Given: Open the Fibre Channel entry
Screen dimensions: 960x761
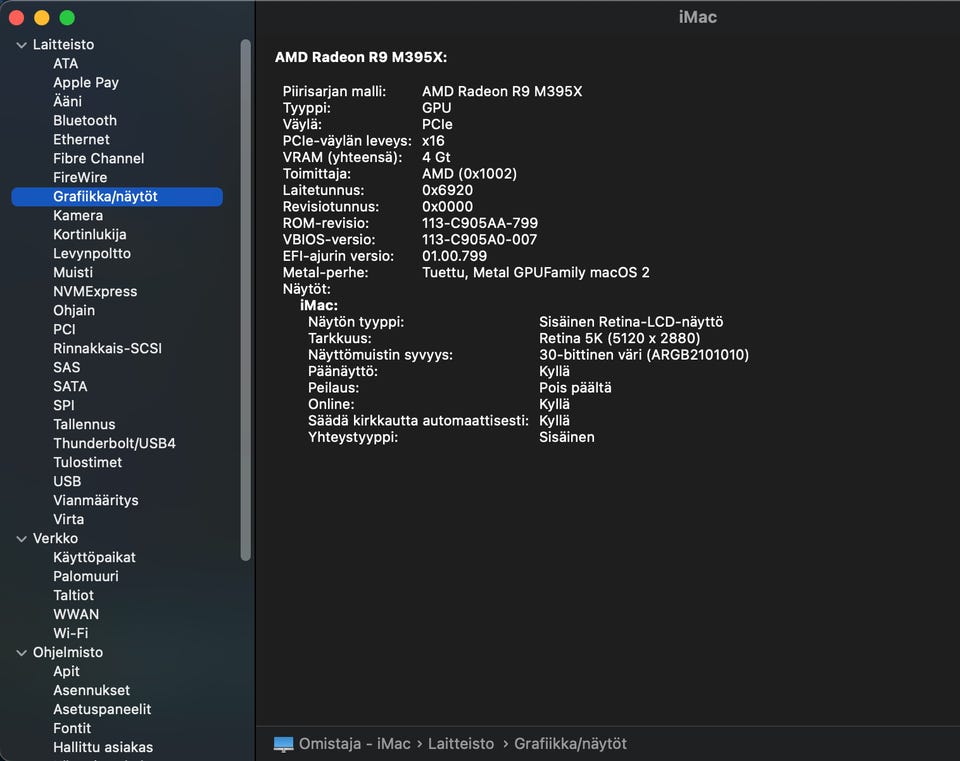Looking at the screenshot, I should (99, 159).
